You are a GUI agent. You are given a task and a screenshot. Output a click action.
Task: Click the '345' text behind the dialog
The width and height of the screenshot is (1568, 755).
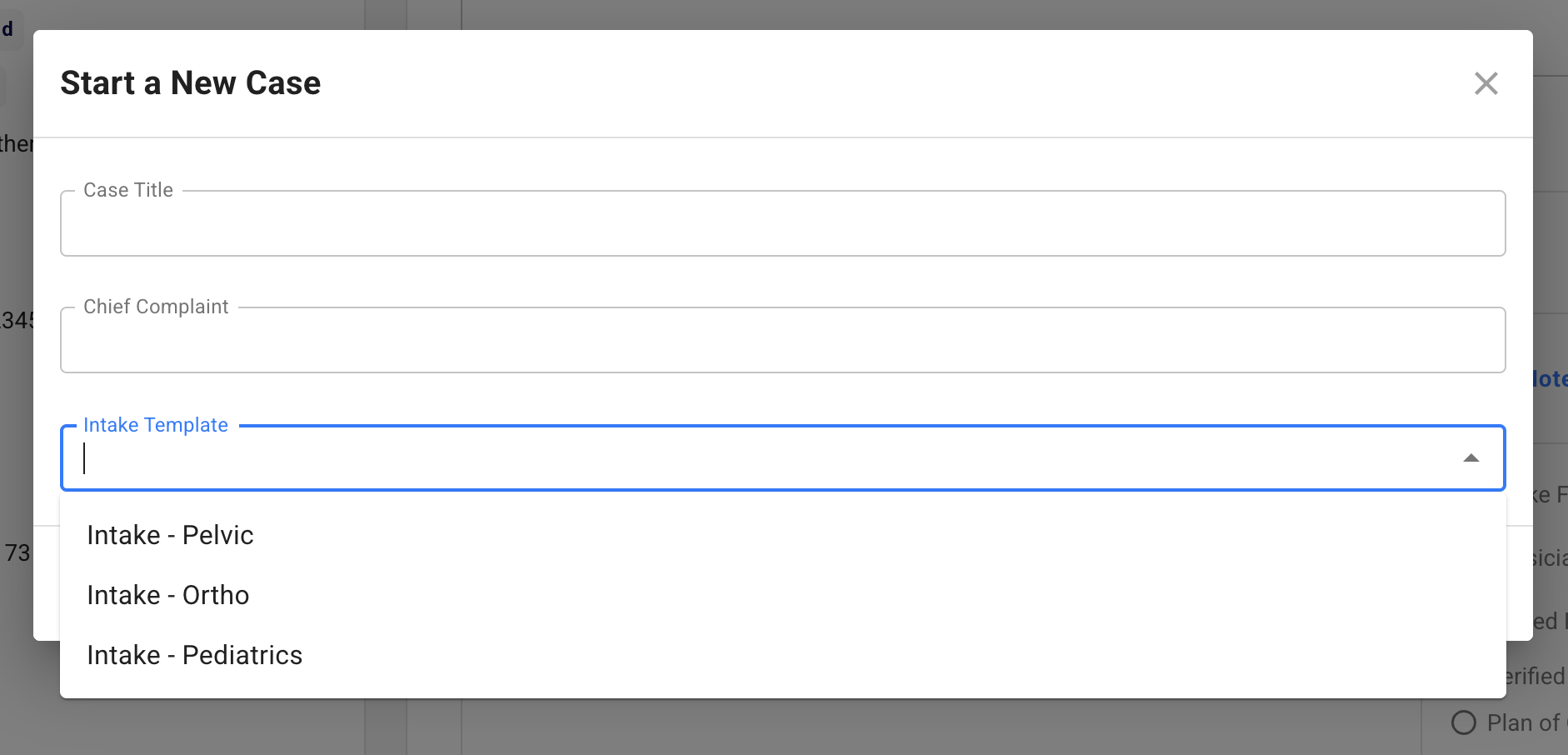[x=17, y=321]
